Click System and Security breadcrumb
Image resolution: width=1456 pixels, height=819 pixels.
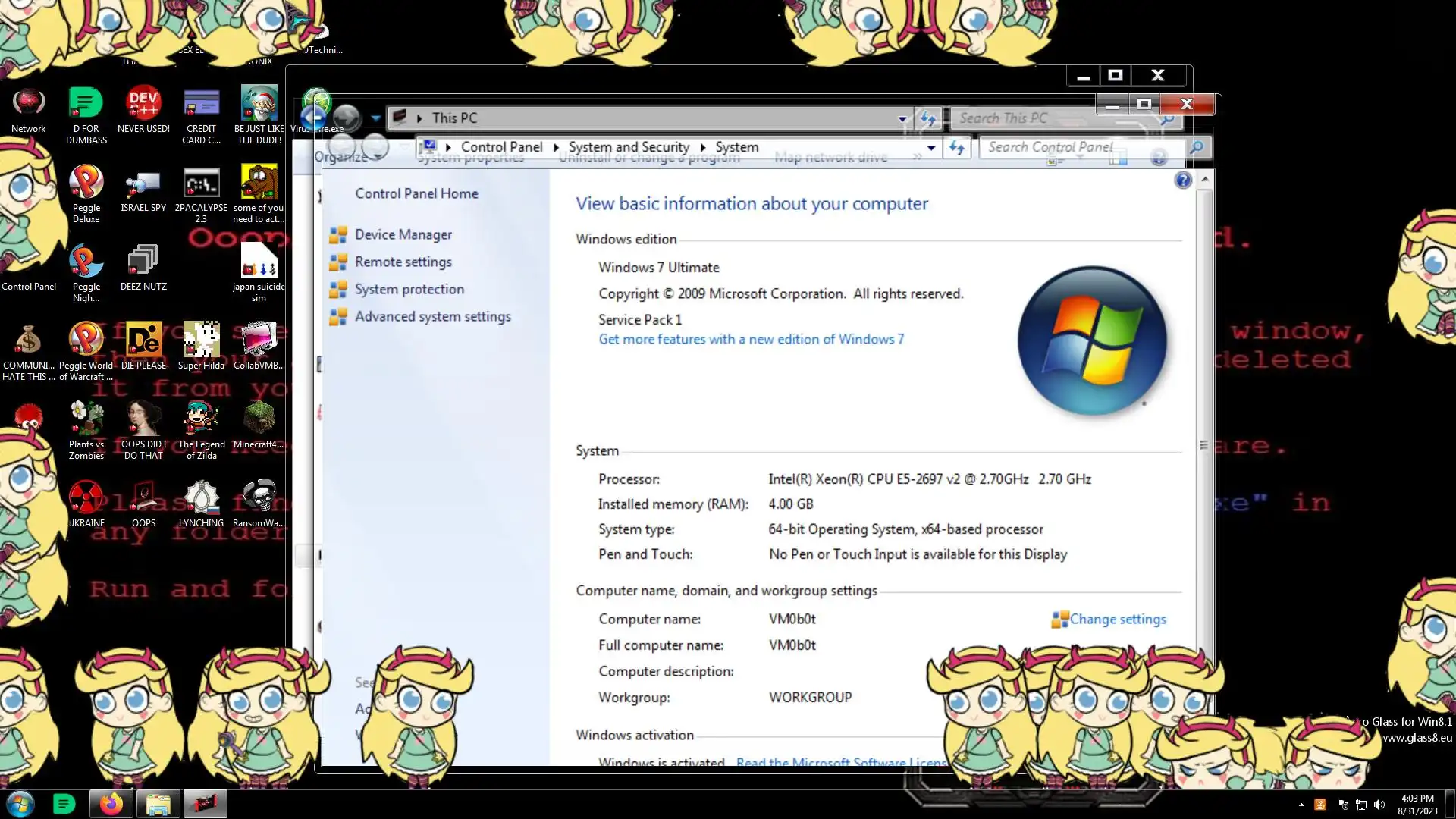point(629,147)
